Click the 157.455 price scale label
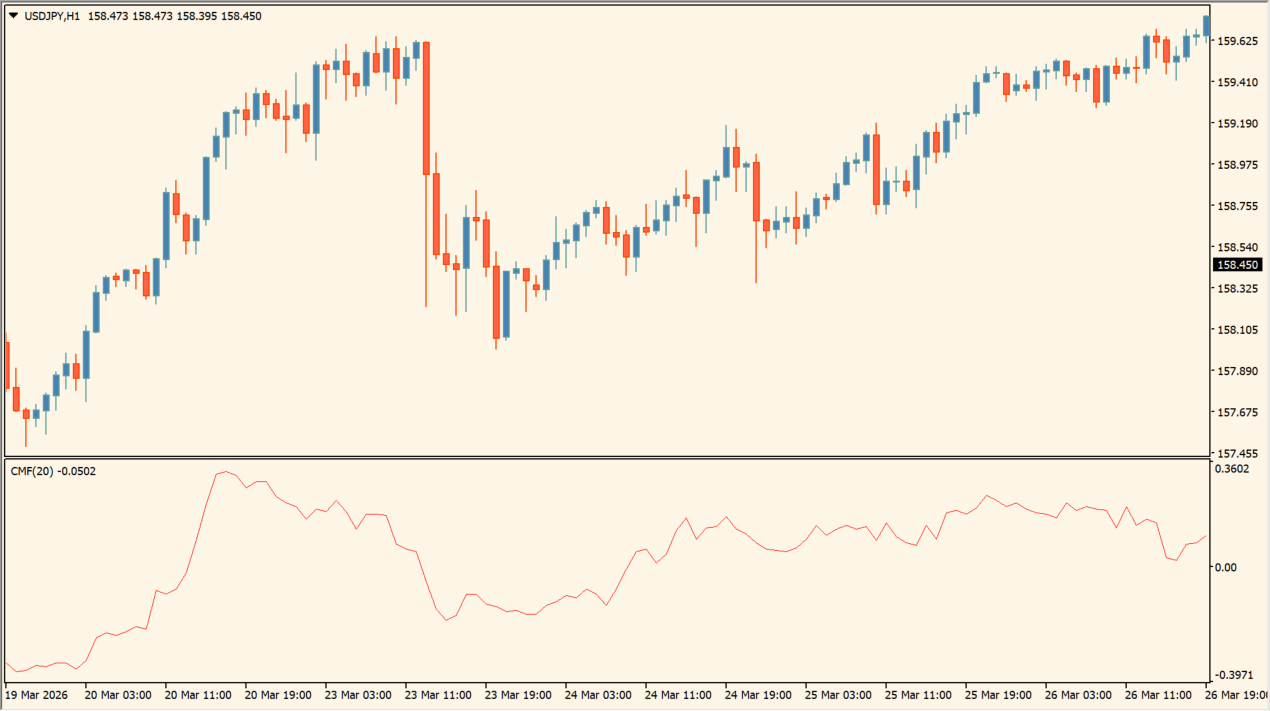Viewport: 1270px width, 711px height. tap(1236, 453)
